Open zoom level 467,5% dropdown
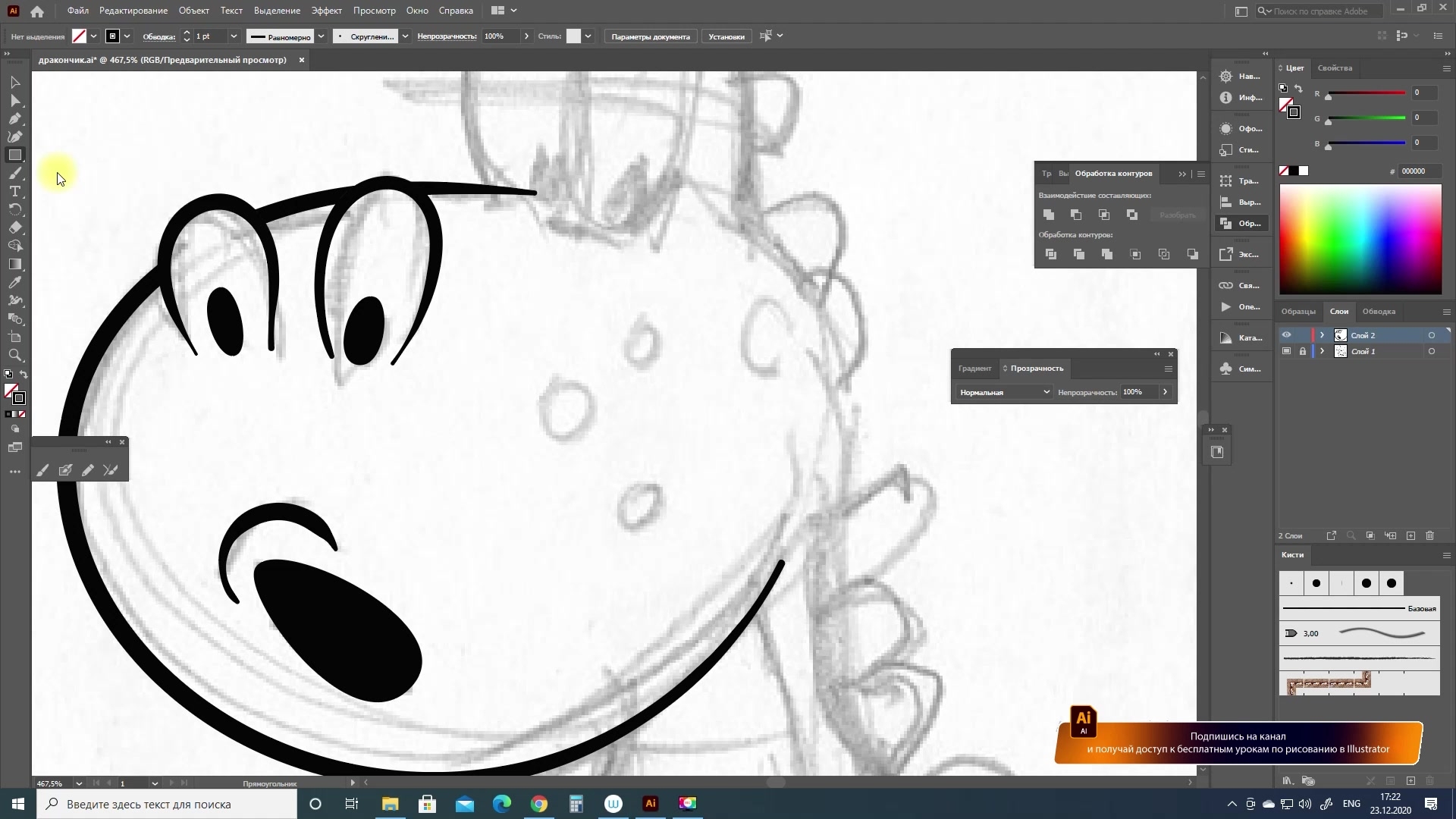 coord(79,783)
